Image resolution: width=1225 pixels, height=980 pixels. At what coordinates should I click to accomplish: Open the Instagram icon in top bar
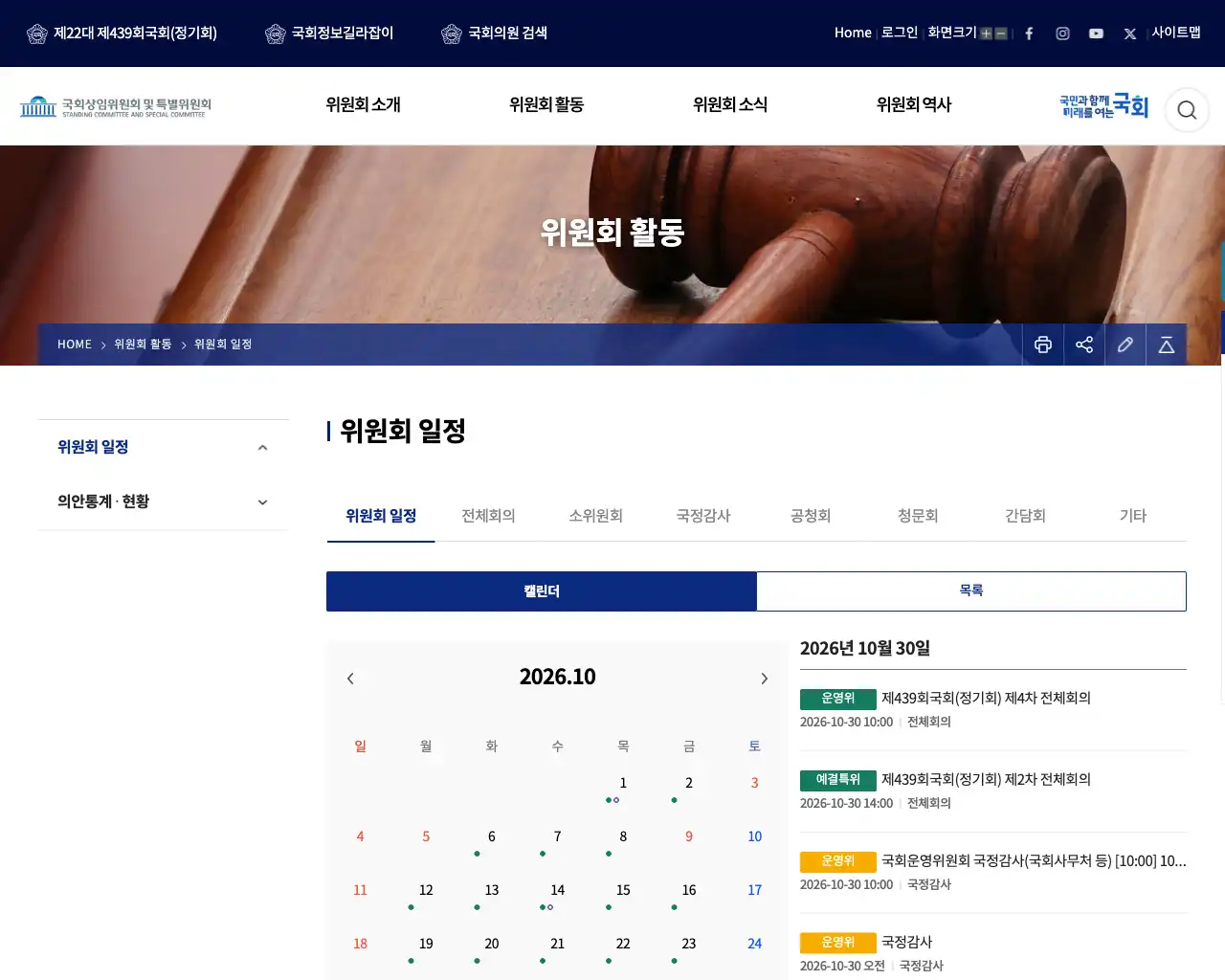[1062, 33]
